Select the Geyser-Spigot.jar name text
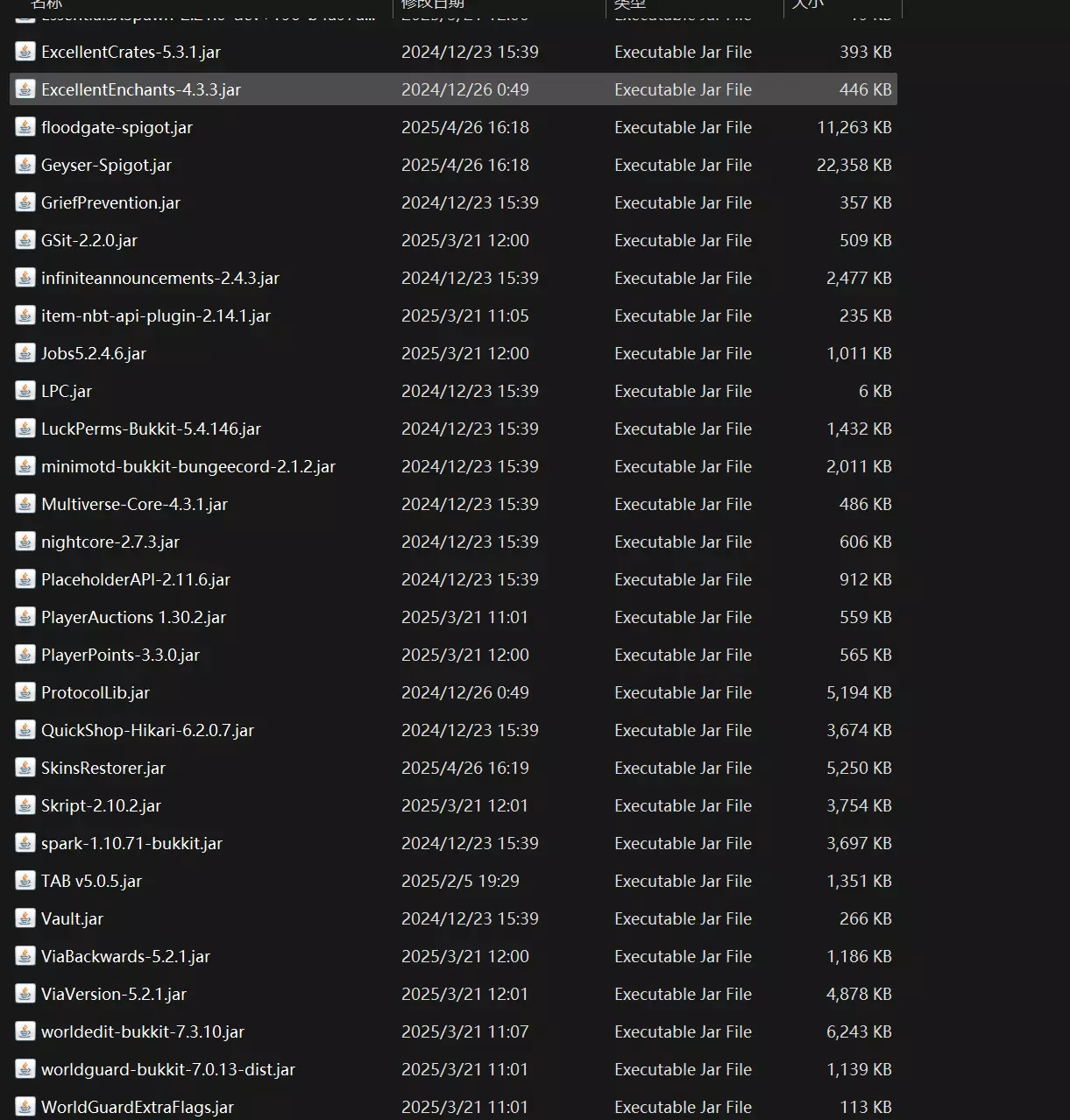The width and height of the screenshot is (1070, 1120). point(106,165)
